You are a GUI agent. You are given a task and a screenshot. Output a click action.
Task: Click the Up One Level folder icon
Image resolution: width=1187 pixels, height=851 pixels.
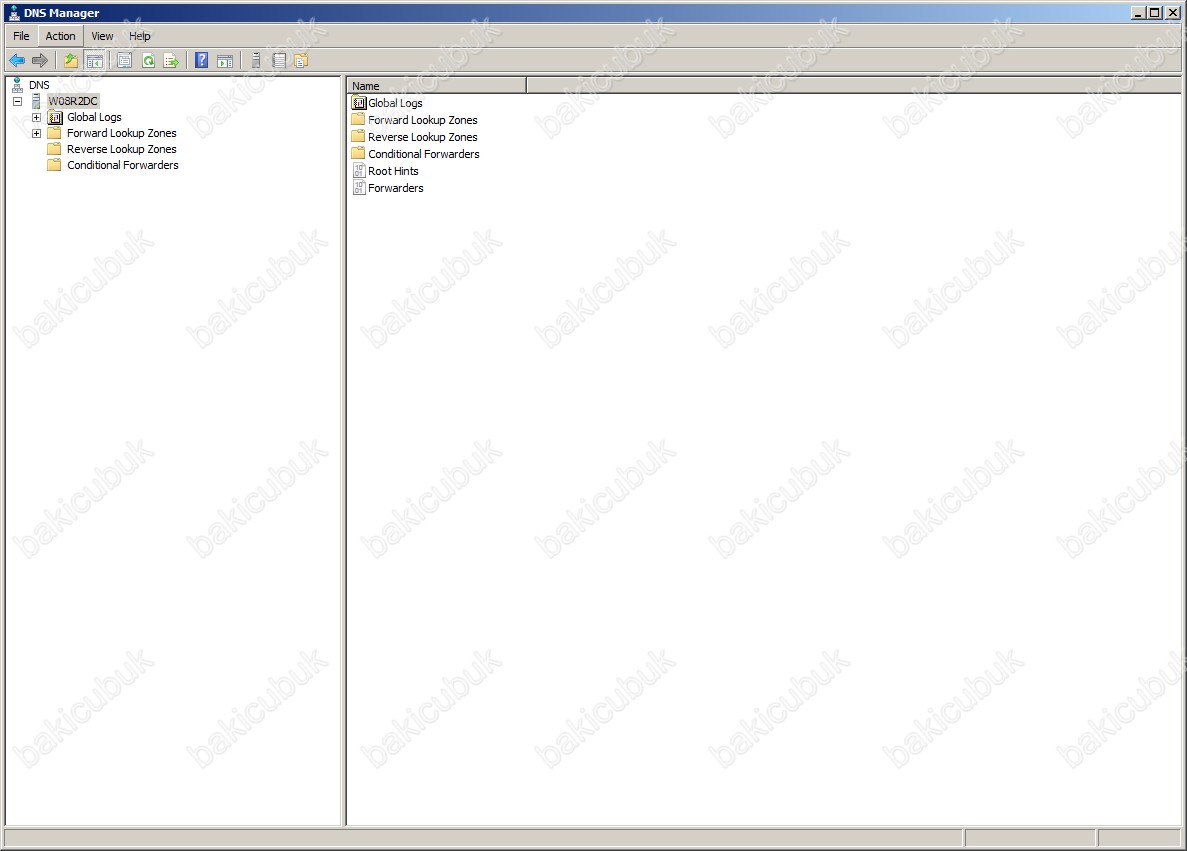pyautogui.click(x=70, y=61)
